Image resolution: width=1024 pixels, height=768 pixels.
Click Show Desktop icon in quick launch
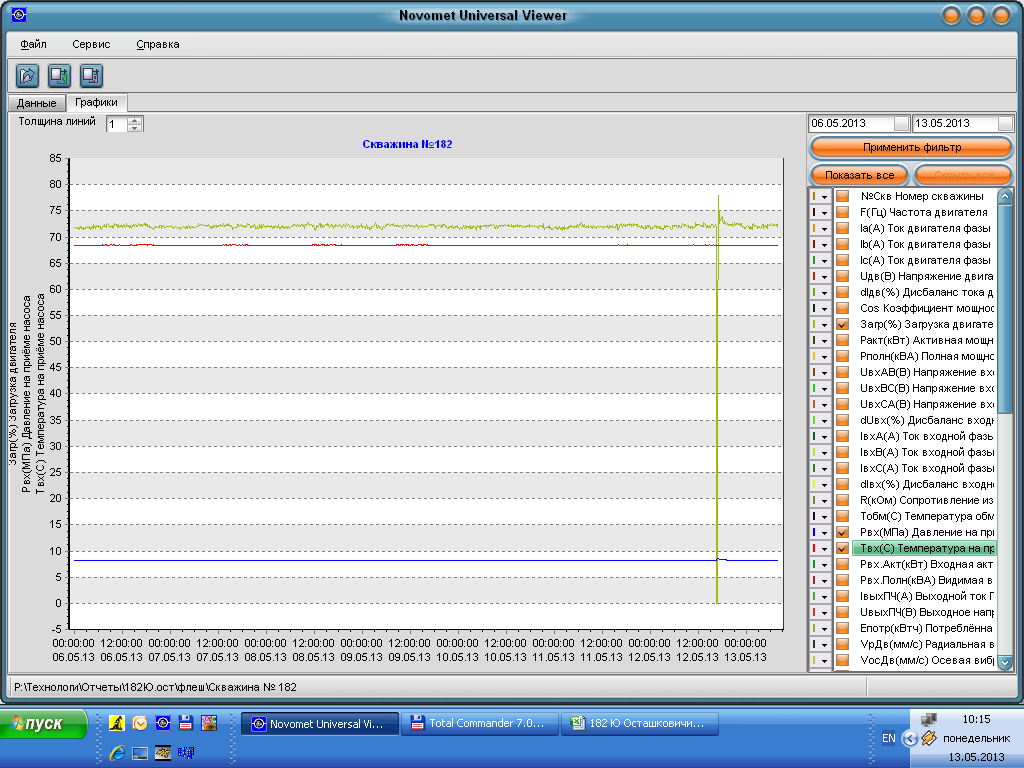140,753
